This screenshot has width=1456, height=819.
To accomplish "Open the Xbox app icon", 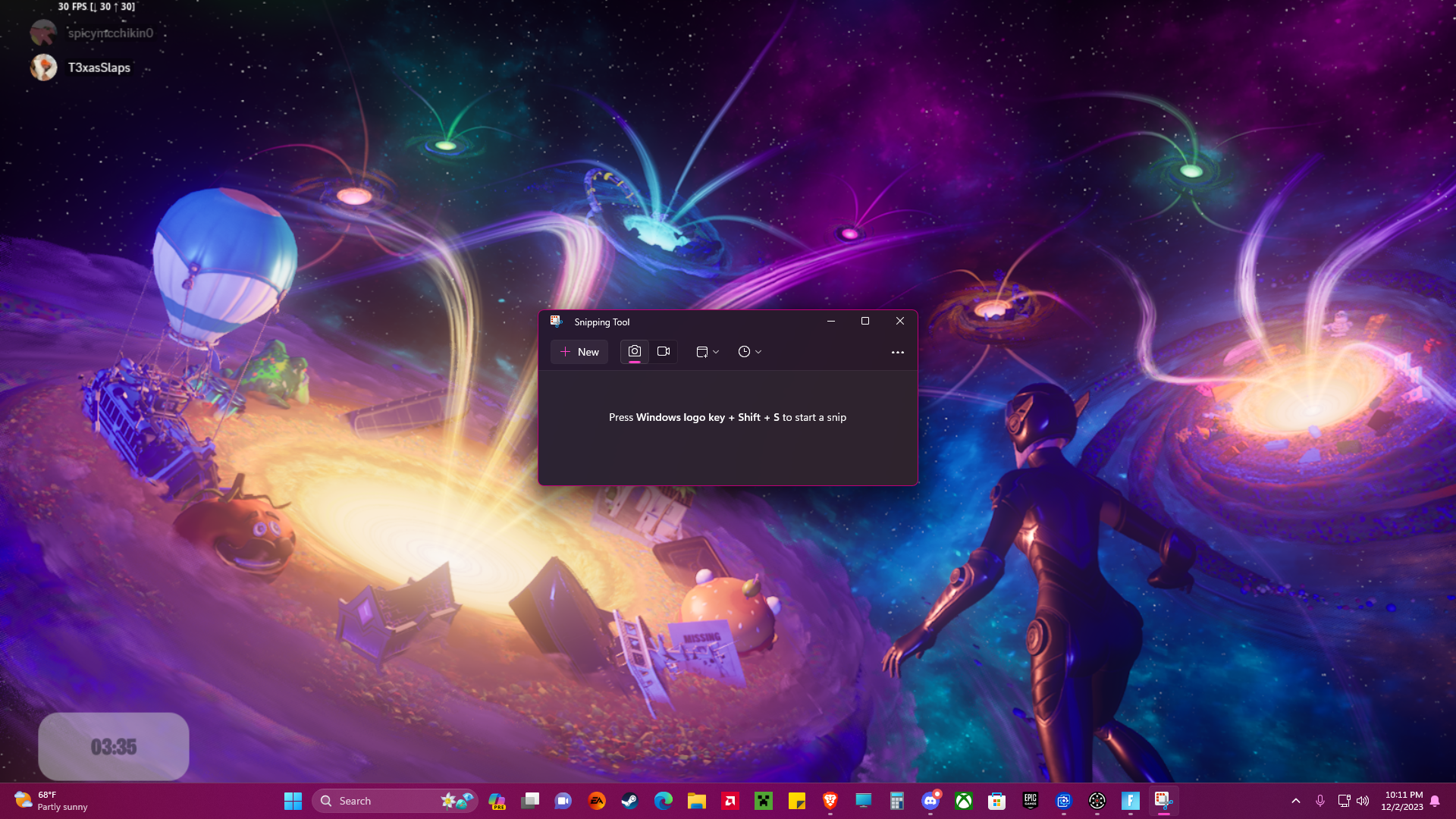I will tap(964, 801).
